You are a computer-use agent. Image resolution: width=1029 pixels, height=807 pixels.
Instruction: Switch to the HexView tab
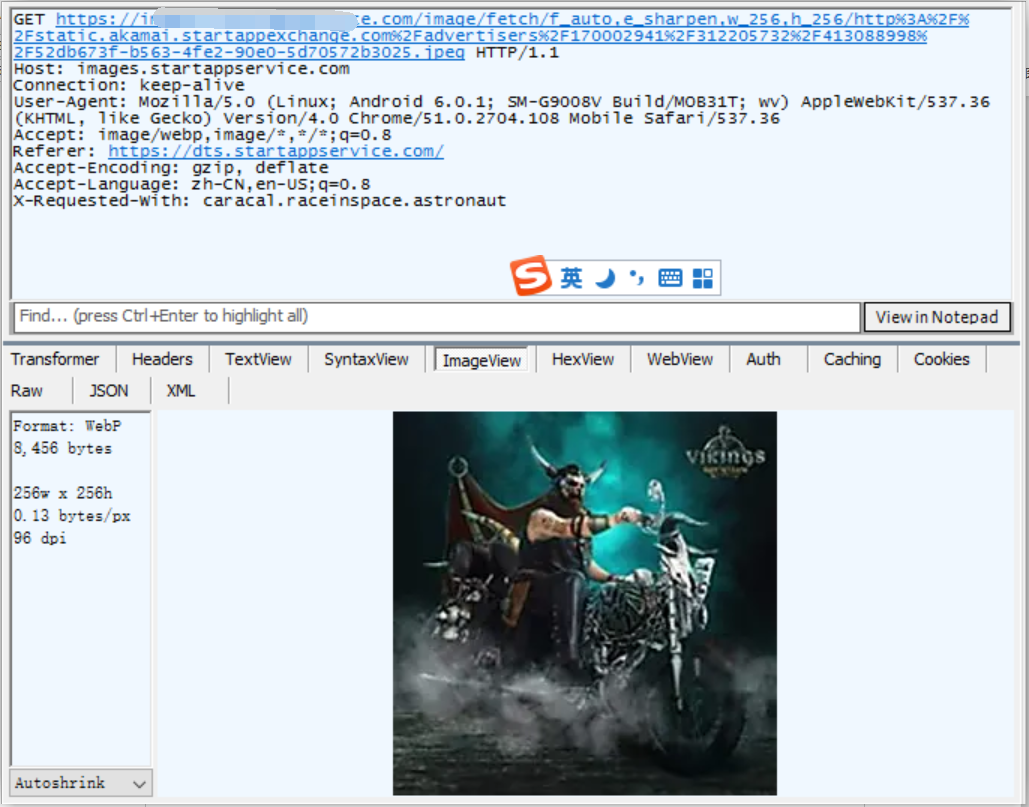click(583, 360)
